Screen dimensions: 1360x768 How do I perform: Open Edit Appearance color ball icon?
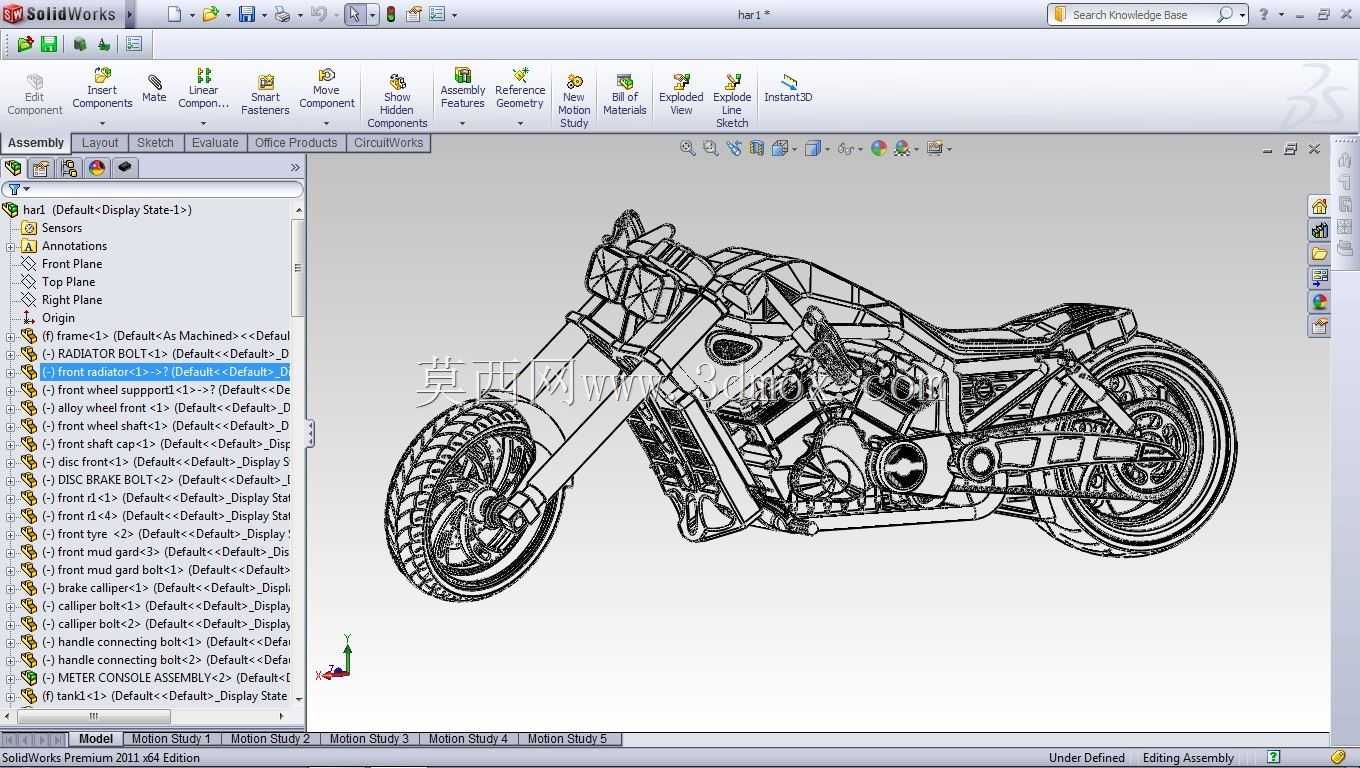pyautogui.click(x=879, y=148)
